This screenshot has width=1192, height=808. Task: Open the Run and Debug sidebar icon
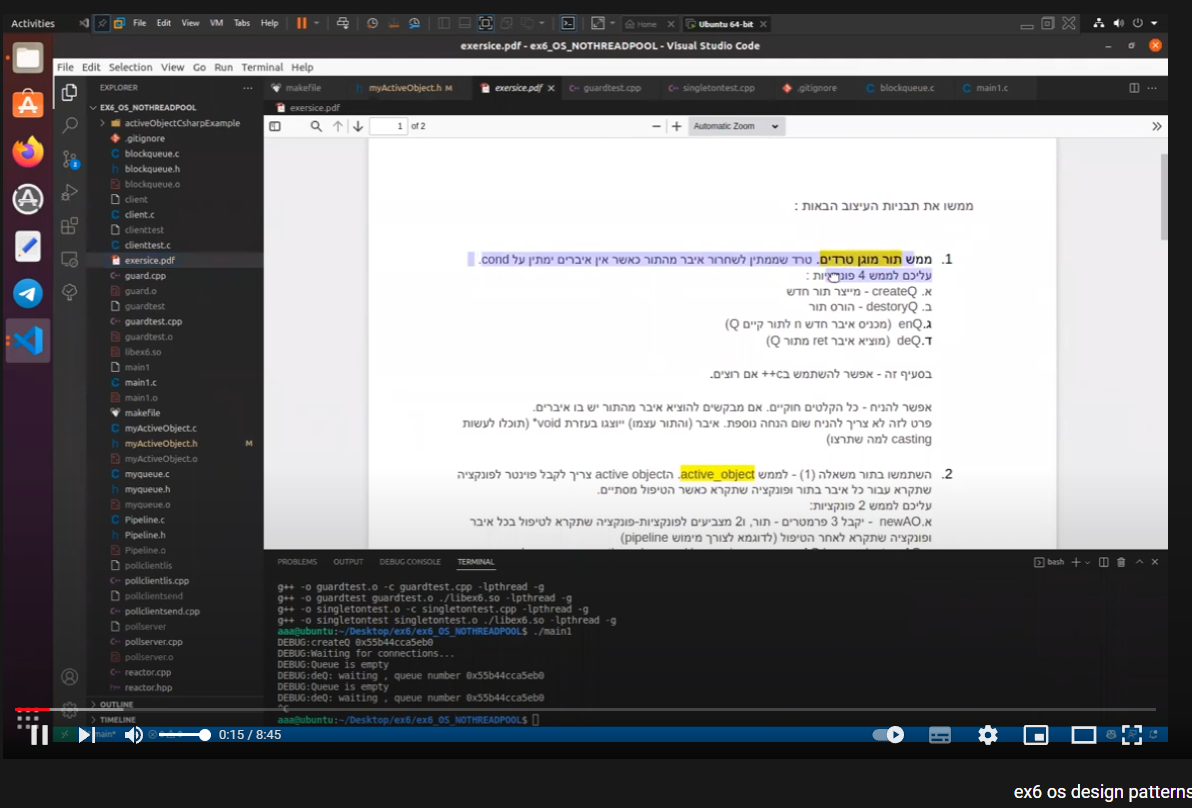pyautogui.click(x=71, y=191)
